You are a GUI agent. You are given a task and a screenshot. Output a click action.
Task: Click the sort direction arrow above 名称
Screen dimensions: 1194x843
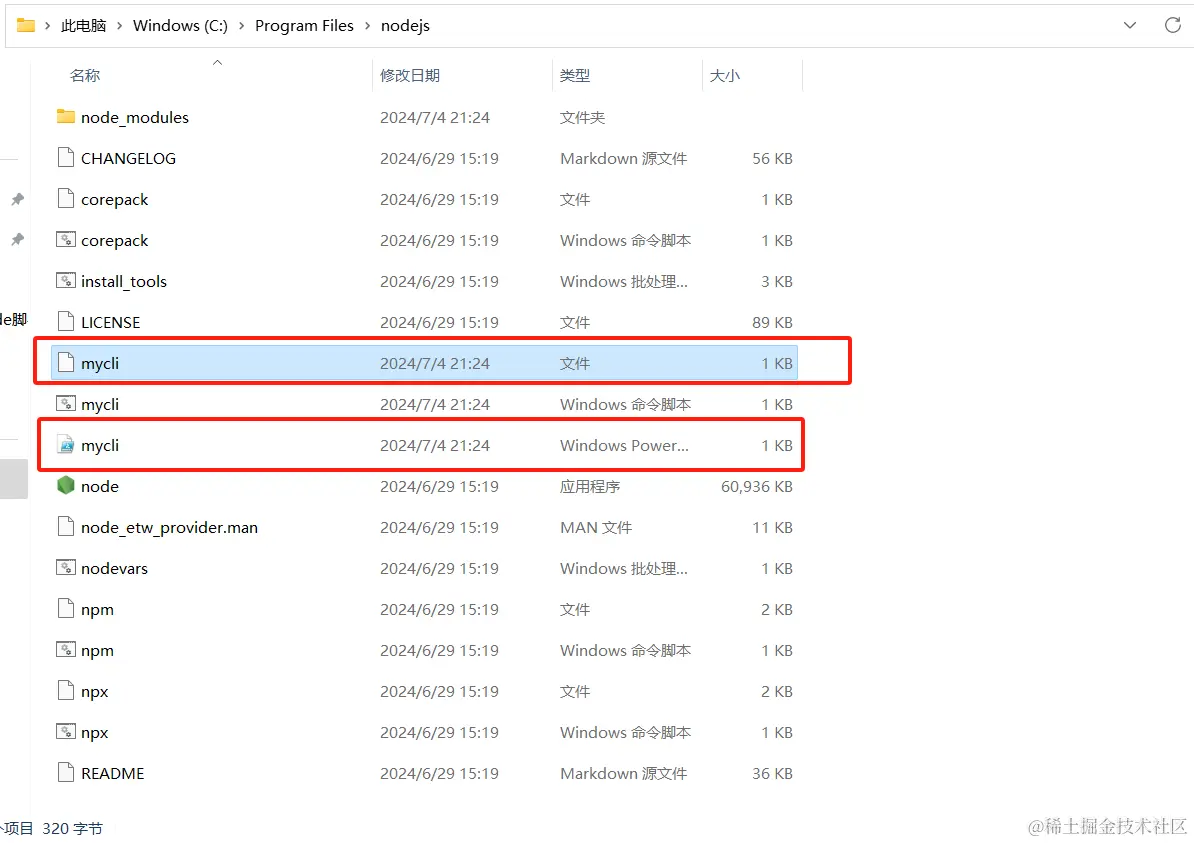217,62
